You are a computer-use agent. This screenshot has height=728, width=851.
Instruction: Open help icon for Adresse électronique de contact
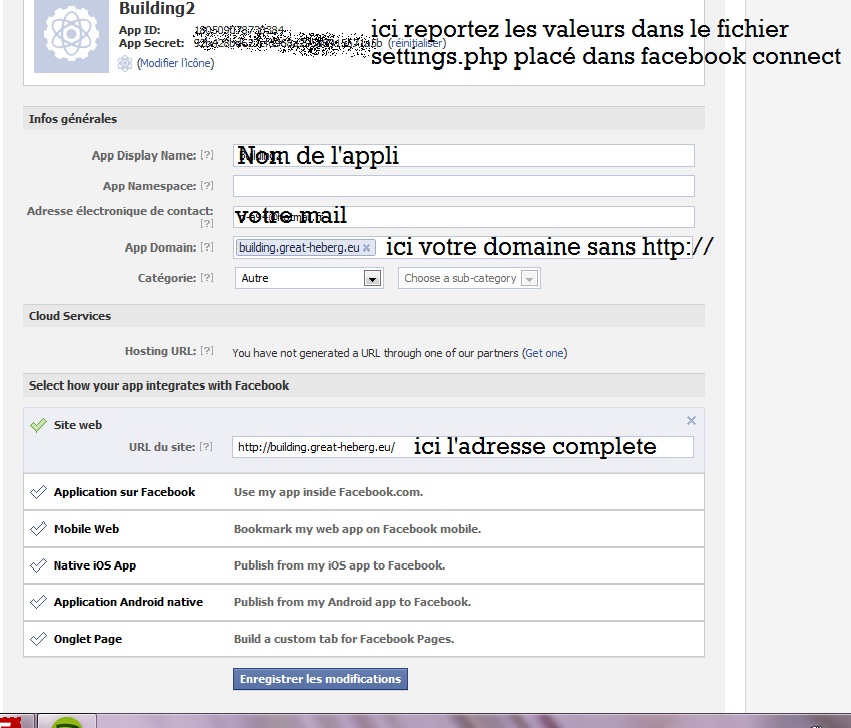point(207,223)
